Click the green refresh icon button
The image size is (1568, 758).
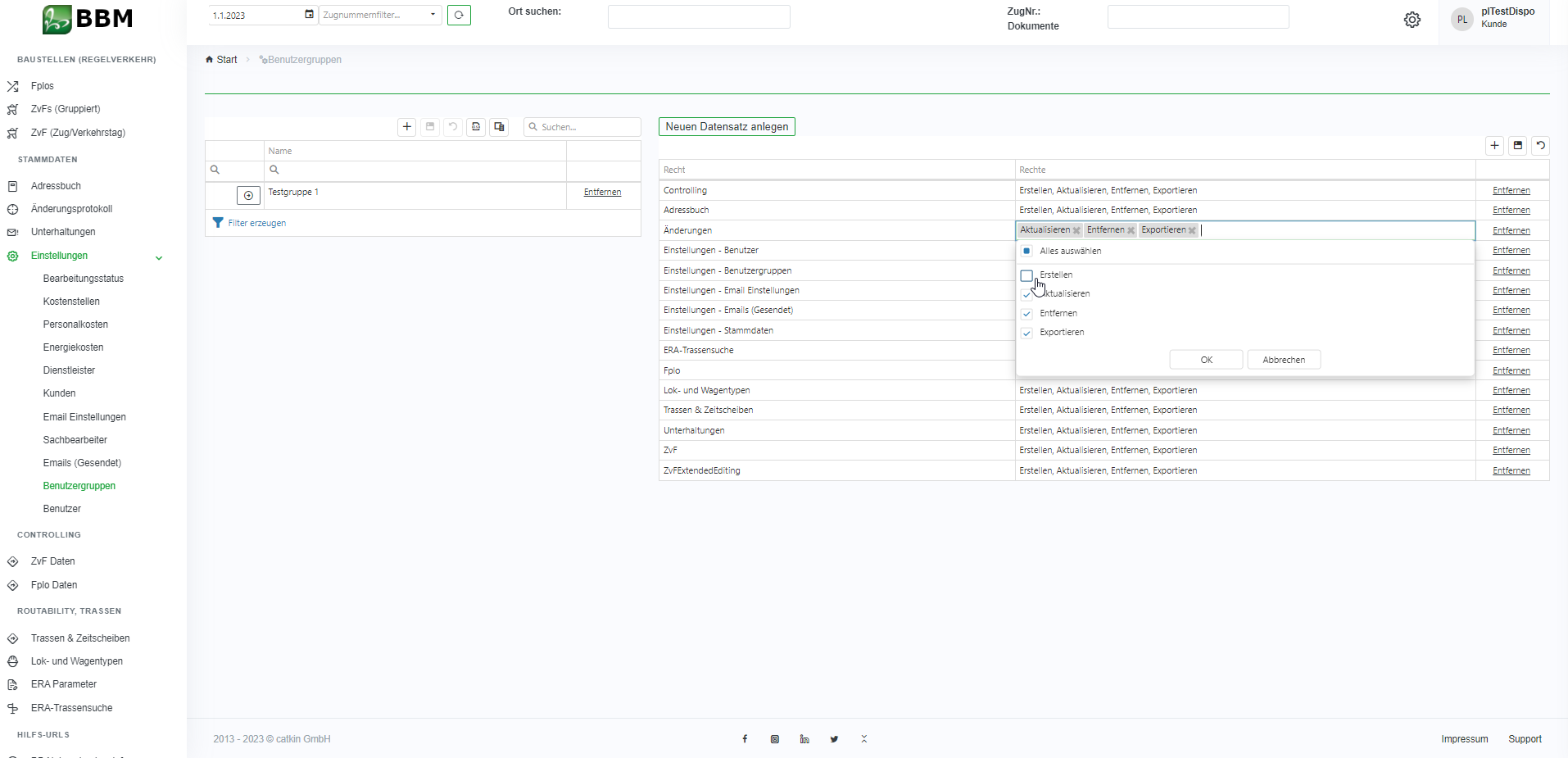click(459, 15)
